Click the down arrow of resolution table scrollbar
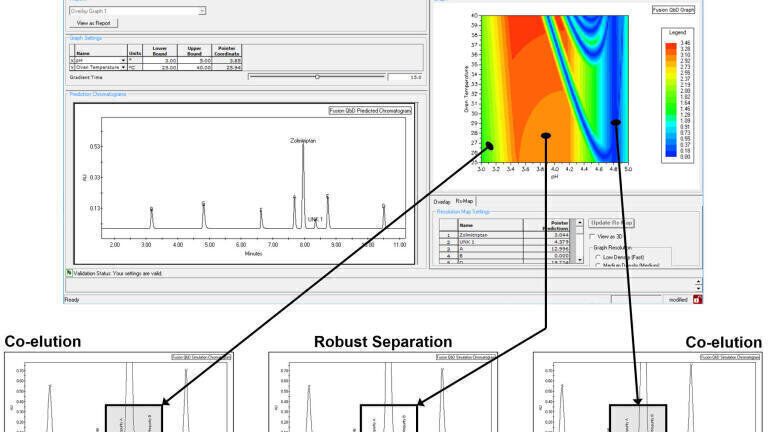 click(579, 260)
